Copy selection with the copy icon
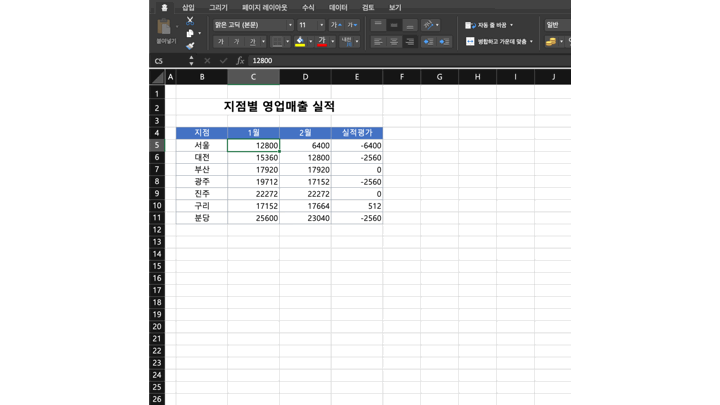The image size is (720, 405). click(x=190, y=33)
